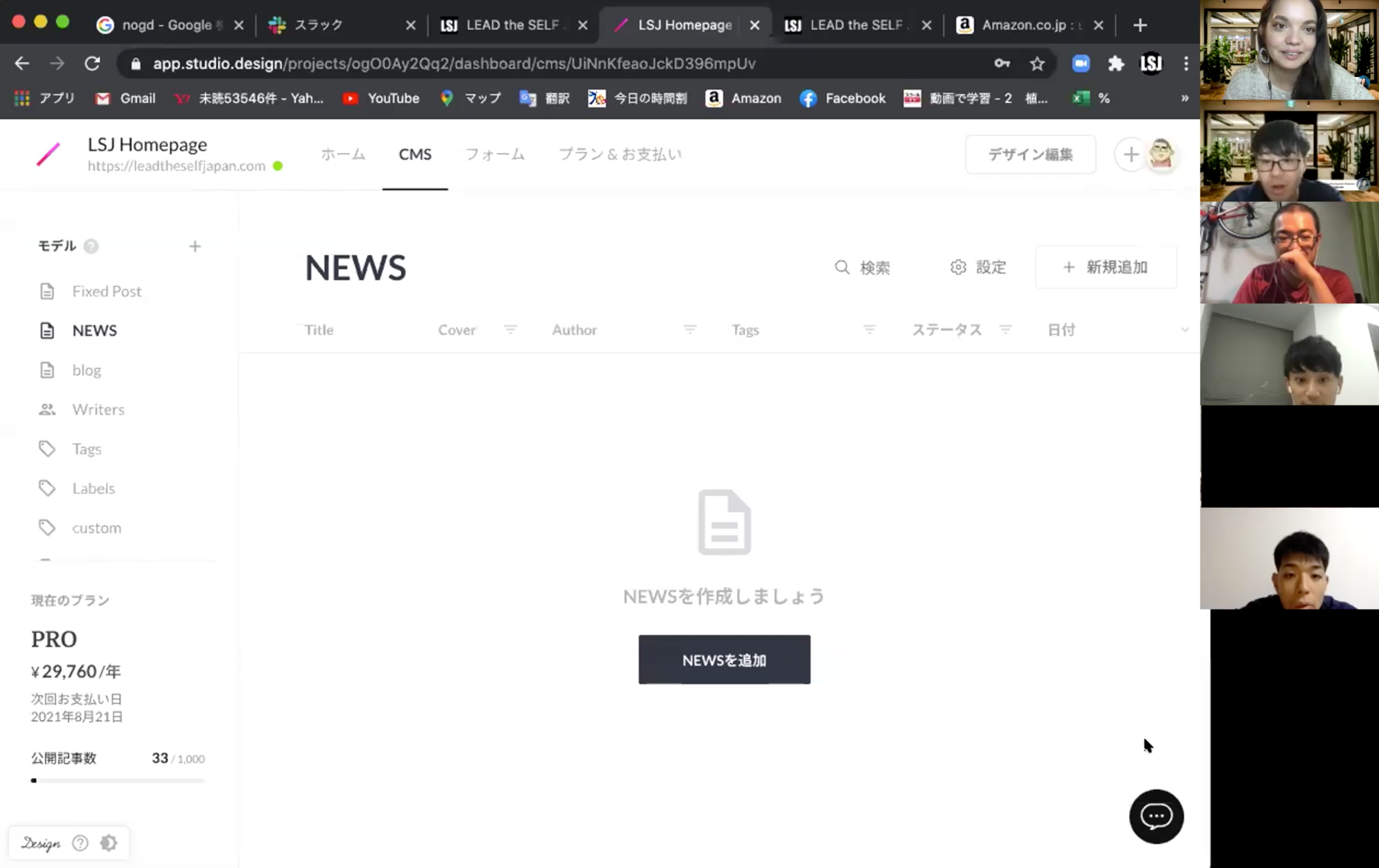The image size is (1379, 868).
Task: Click the bottom-left help circle icon
Action: (80, 843)
